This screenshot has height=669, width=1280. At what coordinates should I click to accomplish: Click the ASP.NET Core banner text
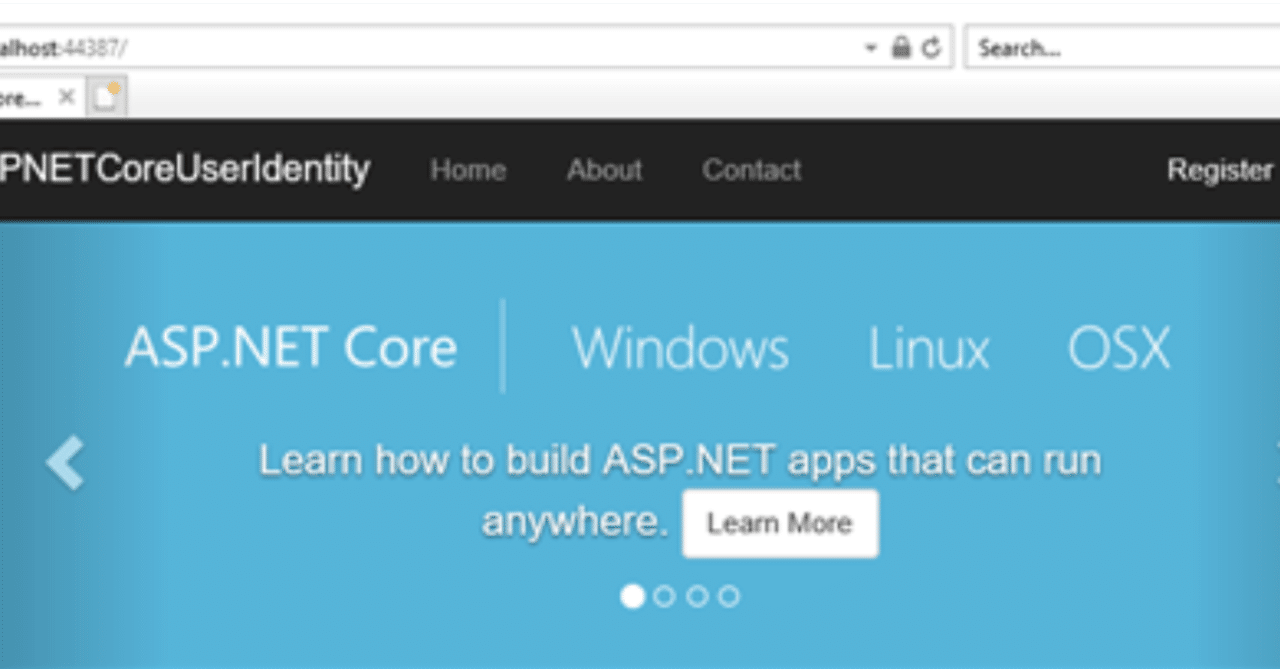coord(291,348)
